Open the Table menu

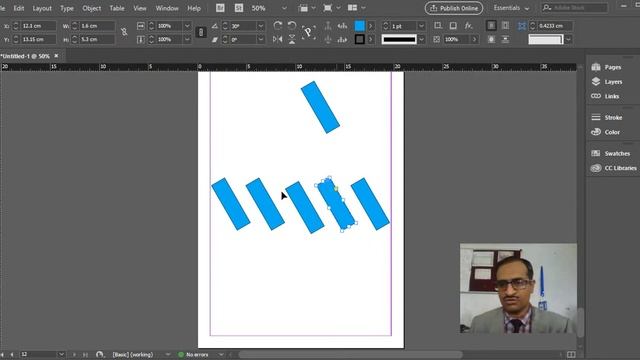coord(117,8)
